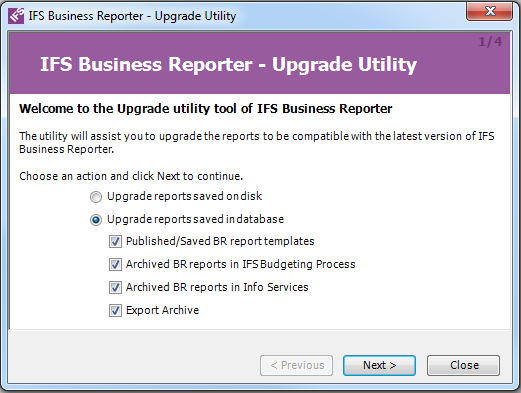Click the 1/4 page step indicator
Viewport: 521px width, 393px height.
click(x=490, y=42)
